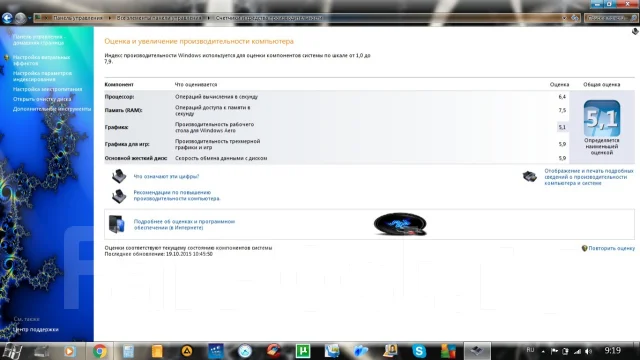Click the Razer mouse image in banner

[400, 224]
